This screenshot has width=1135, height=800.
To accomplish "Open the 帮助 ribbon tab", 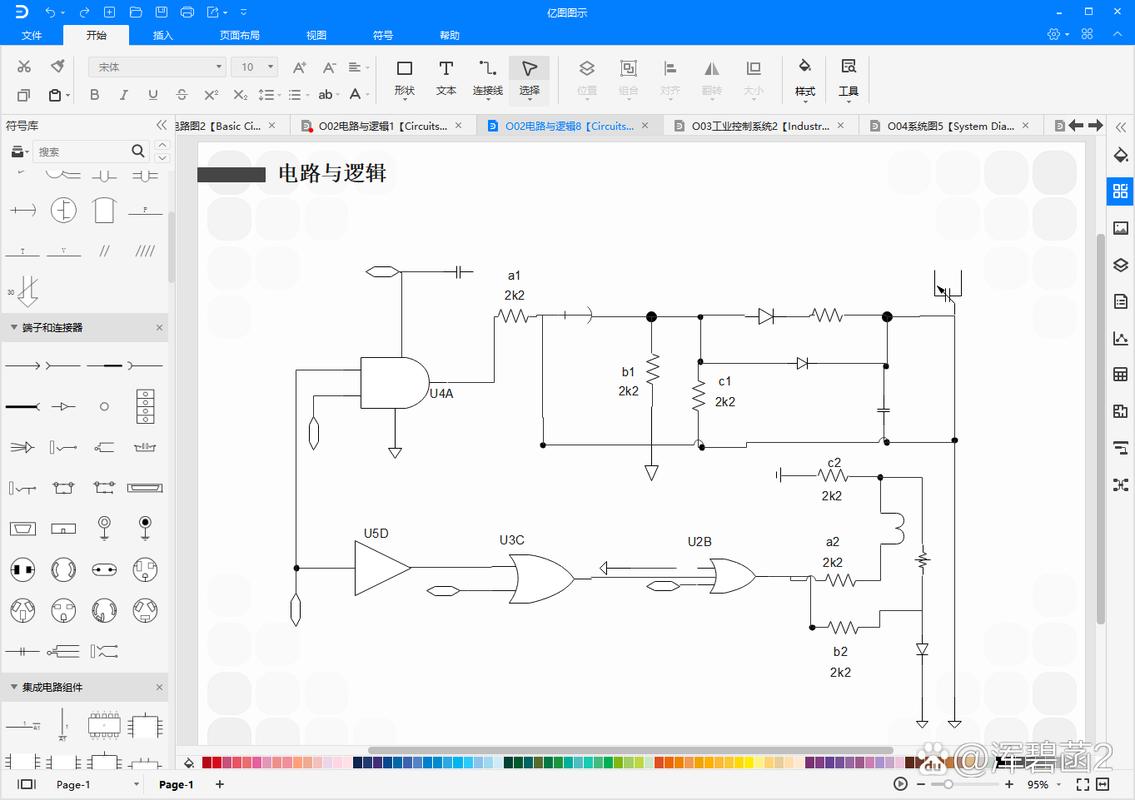I will click(450, 35).
